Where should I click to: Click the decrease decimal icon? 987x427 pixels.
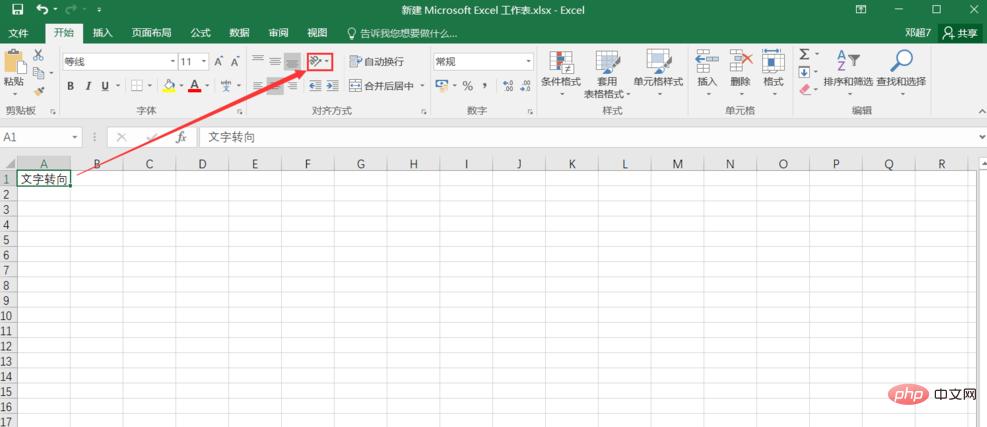(x=526, y=86)
